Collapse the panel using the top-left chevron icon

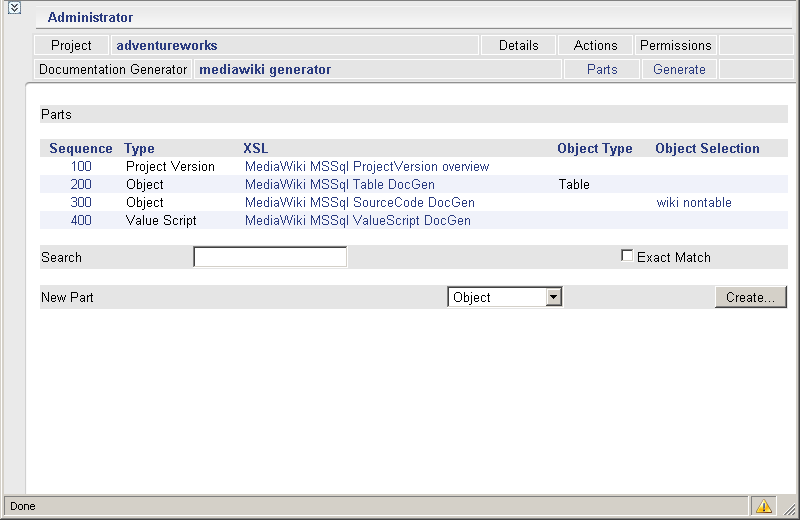14,8
